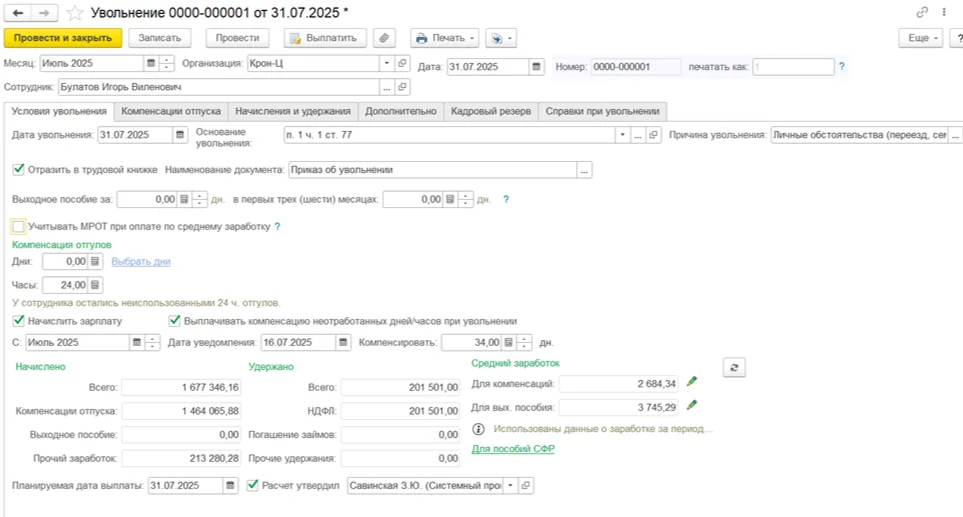Enable Учитывать МРОТ при оплате checkbox

(18, 227)
